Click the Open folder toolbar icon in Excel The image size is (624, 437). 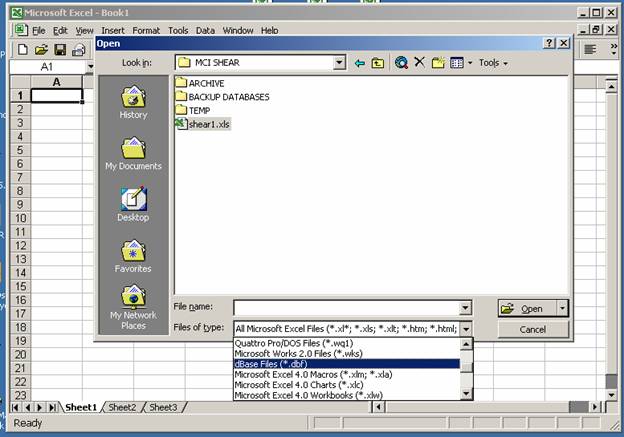[41, 50]
